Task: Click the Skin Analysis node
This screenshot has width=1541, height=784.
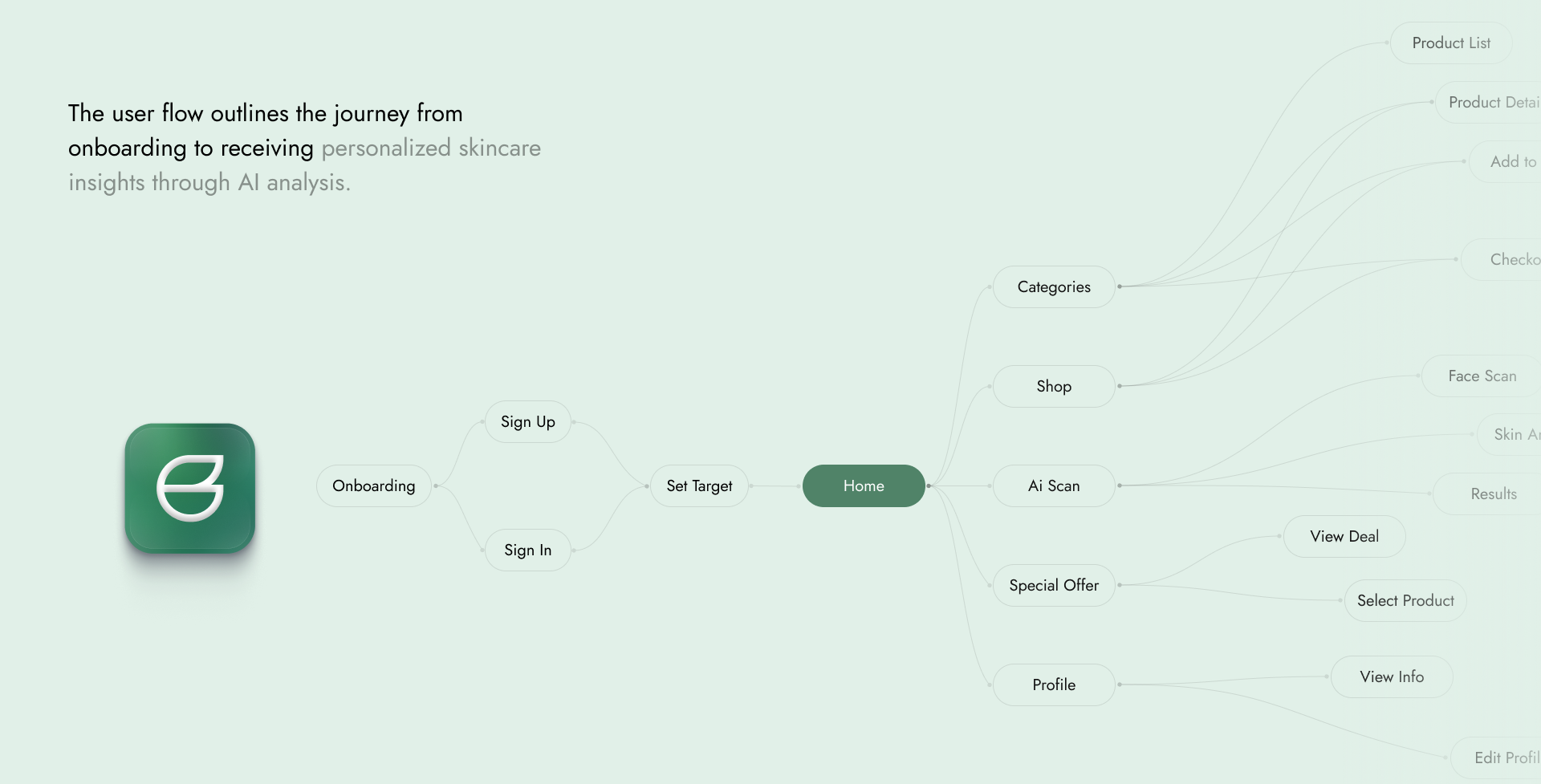Action: [1510, 434]
